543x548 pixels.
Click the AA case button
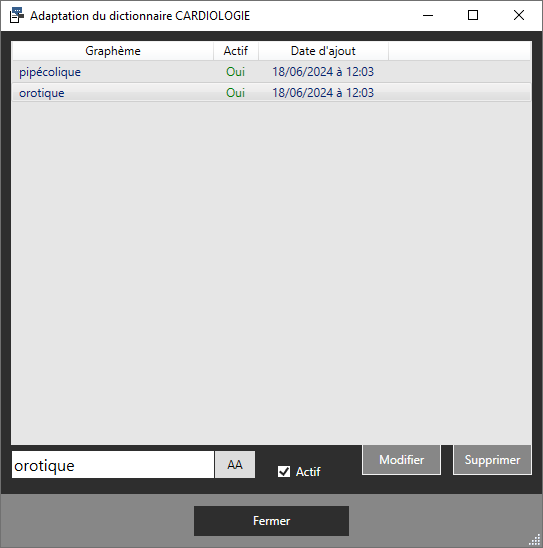[235, 464]
